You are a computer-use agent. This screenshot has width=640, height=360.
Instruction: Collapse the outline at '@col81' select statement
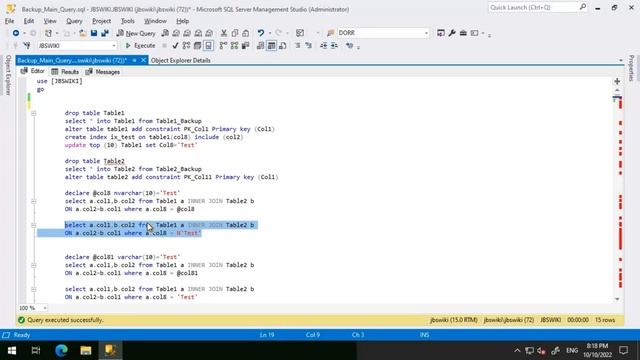point(34,265)
